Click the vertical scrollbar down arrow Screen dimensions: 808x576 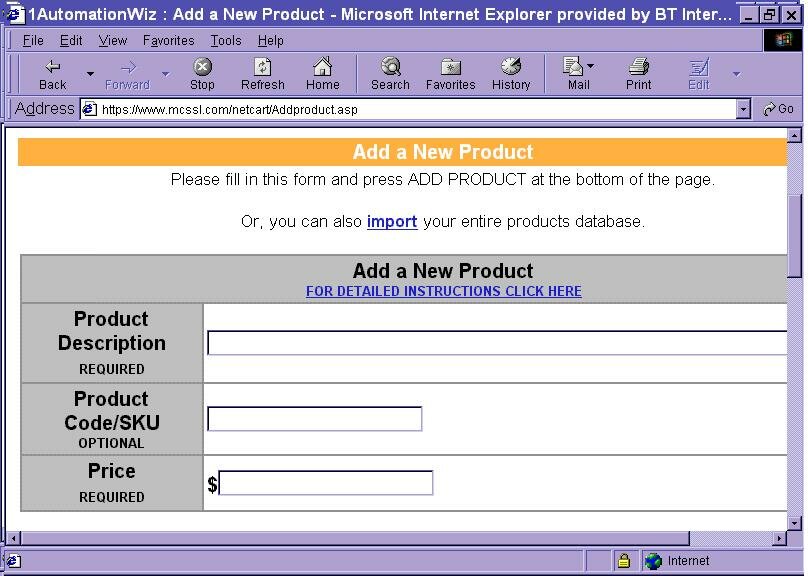[795, 522]
